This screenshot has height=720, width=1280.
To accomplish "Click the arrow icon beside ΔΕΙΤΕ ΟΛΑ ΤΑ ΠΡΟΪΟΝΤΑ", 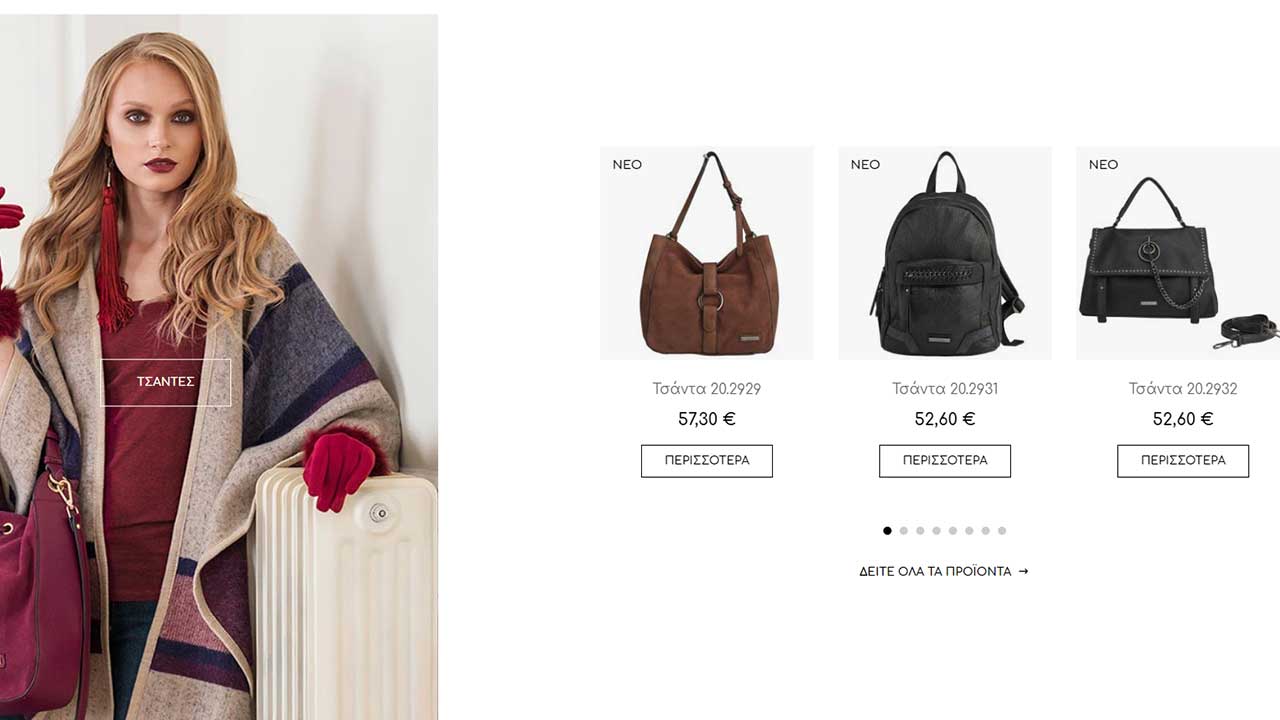I will click(x=1023, y=572).
